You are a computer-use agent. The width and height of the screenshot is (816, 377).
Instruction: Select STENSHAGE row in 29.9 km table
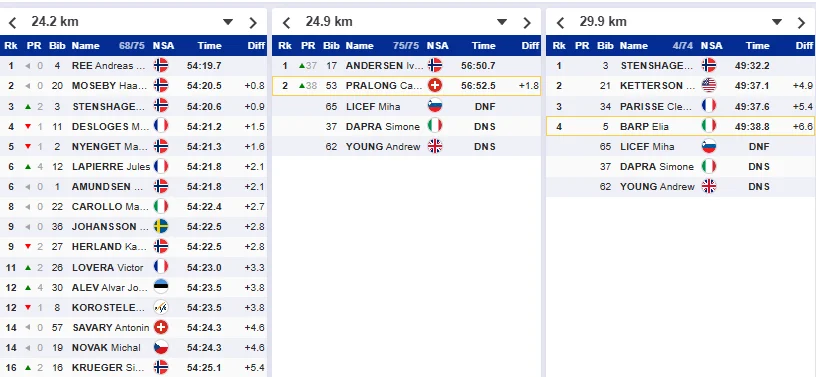(x=681, y=66)
